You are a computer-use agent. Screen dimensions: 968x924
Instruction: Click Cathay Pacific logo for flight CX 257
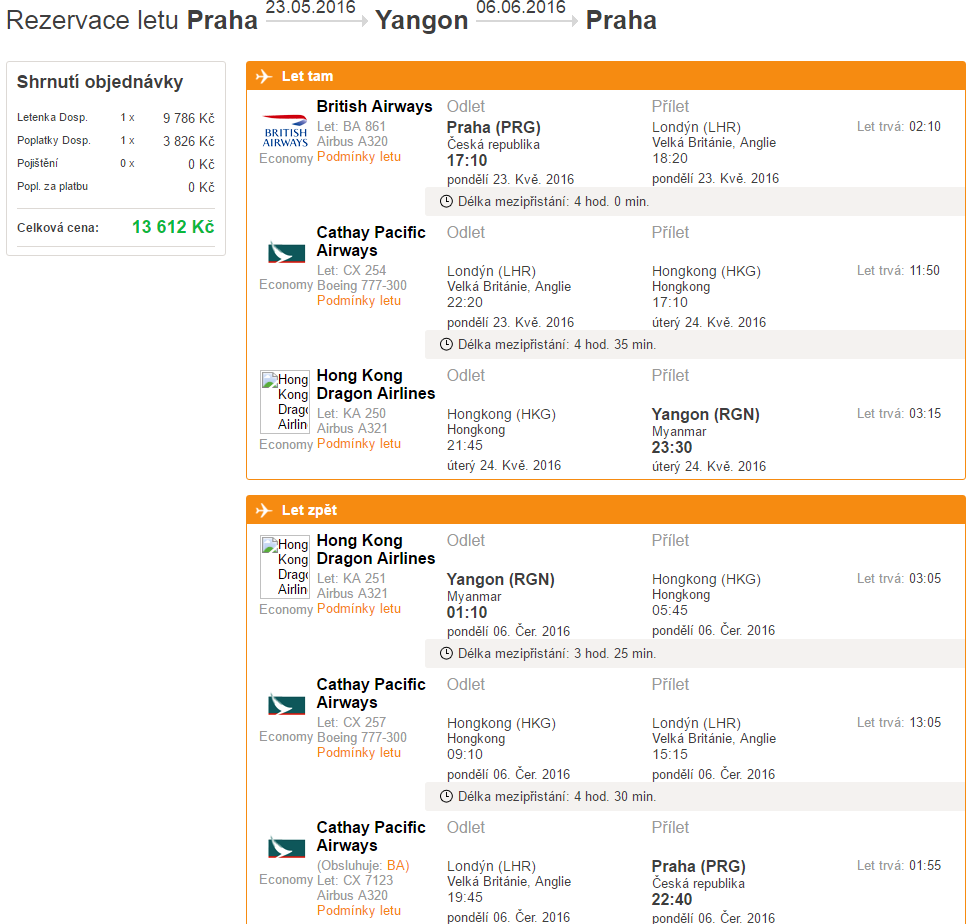click(286, 704)
